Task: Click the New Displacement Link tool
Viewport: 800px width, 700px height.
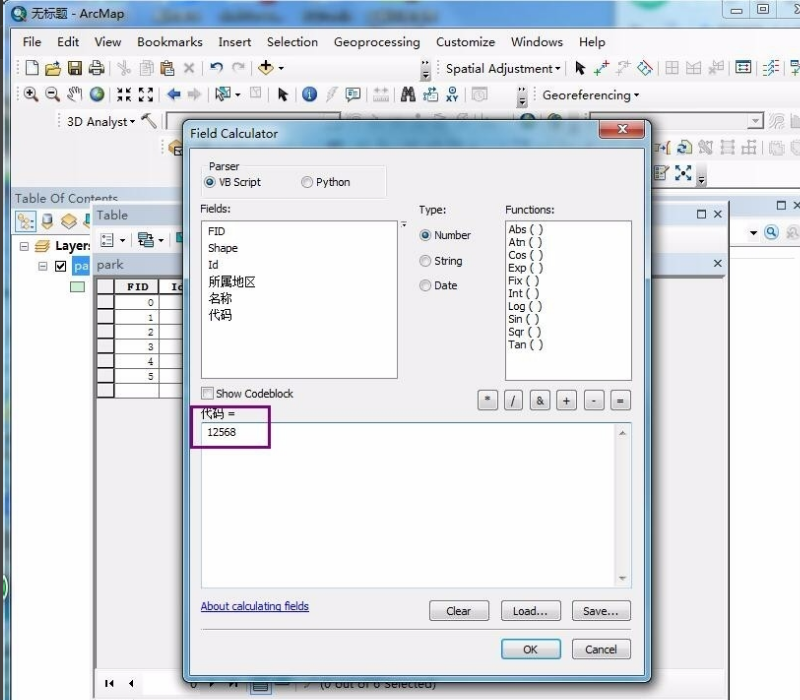Action: coord(602,68)
